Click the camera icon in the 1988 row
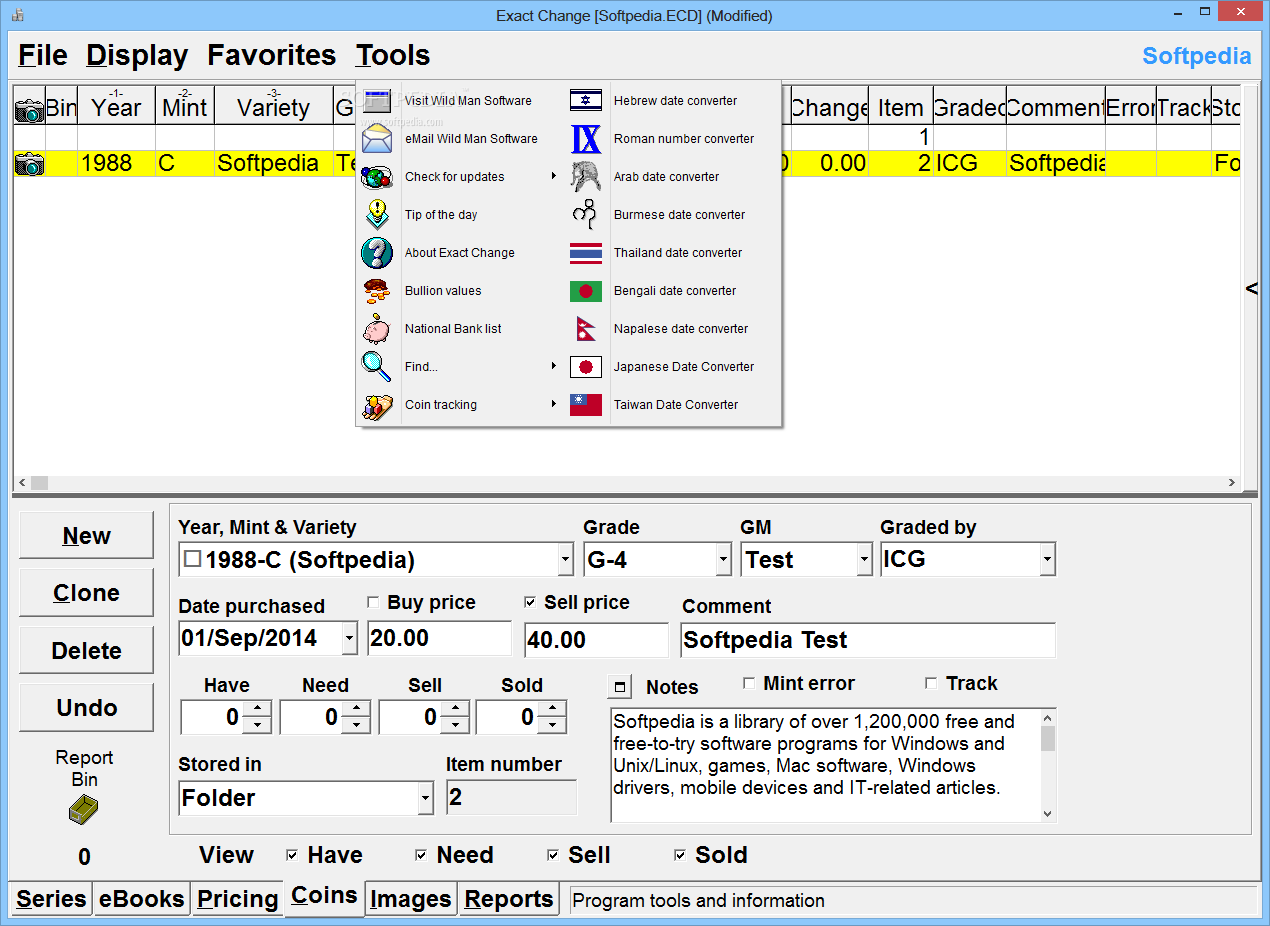 click(29, 164)
